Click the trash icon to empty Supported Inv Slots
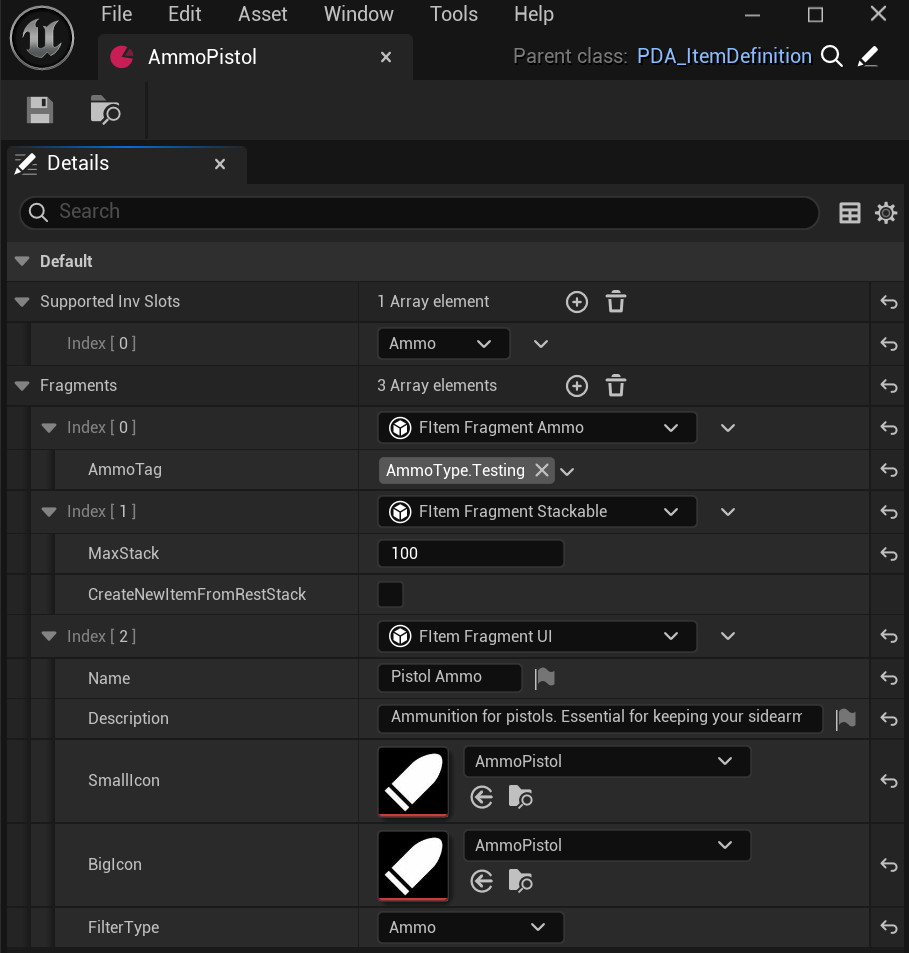 pyautogui.click(x=616, y=302)
